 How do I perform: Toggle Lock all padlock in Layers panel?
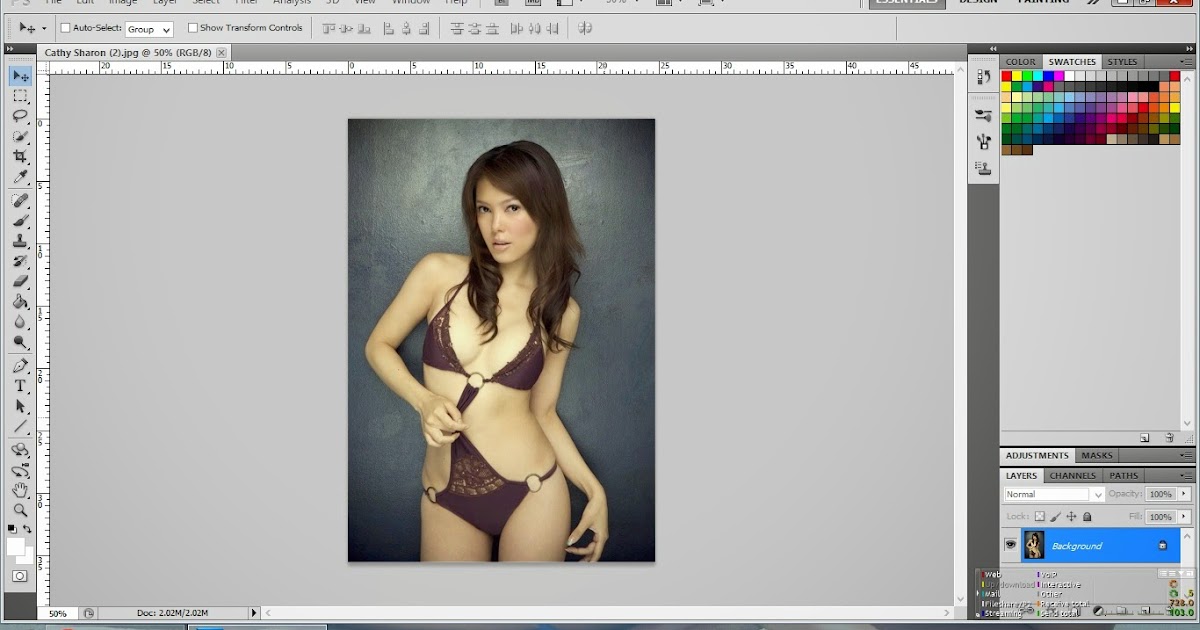point(1087,517)
